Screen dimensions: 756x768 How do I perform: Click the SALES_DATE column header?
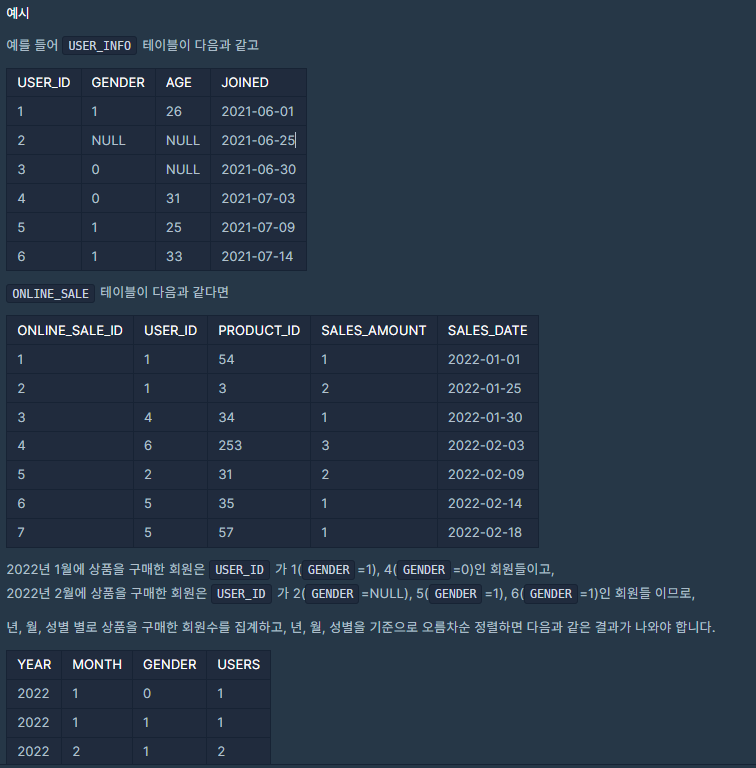(x=488, y=330)
